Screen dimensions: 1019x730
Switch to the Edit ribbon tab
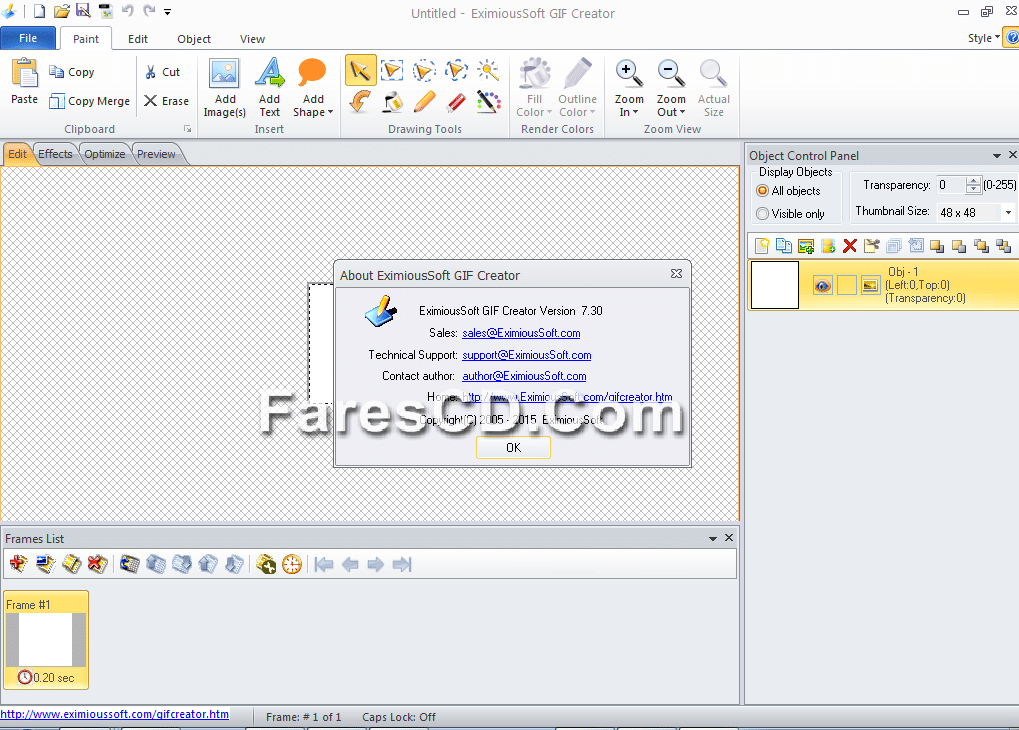(x=138, y=39)
